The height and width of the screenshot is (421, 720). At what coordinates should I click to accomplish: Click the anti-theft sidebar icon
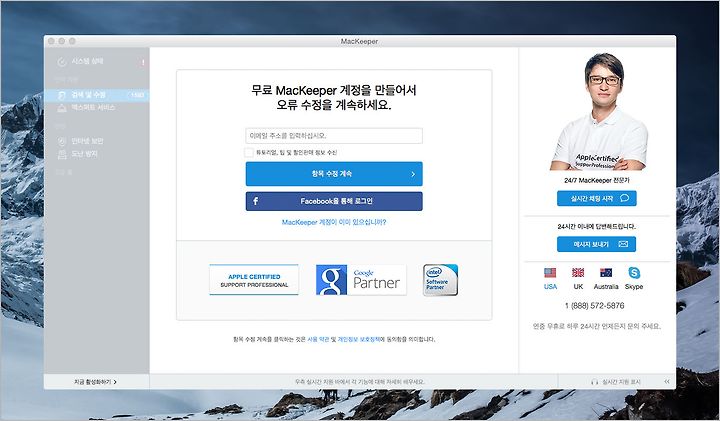tap(62, 154)
